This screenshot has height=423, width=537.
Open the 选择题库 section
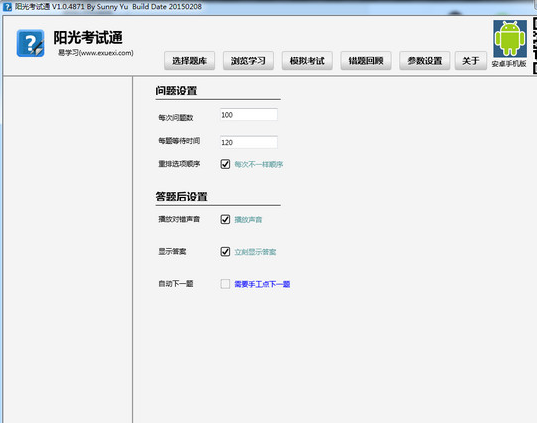click(189, 61)
